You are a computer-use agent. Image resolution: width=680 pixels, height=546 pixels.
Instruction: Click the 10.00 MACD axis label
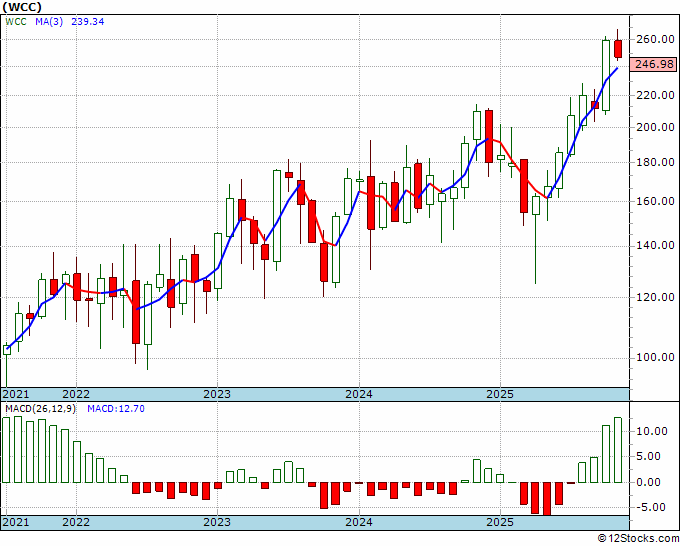click(651, 431)
